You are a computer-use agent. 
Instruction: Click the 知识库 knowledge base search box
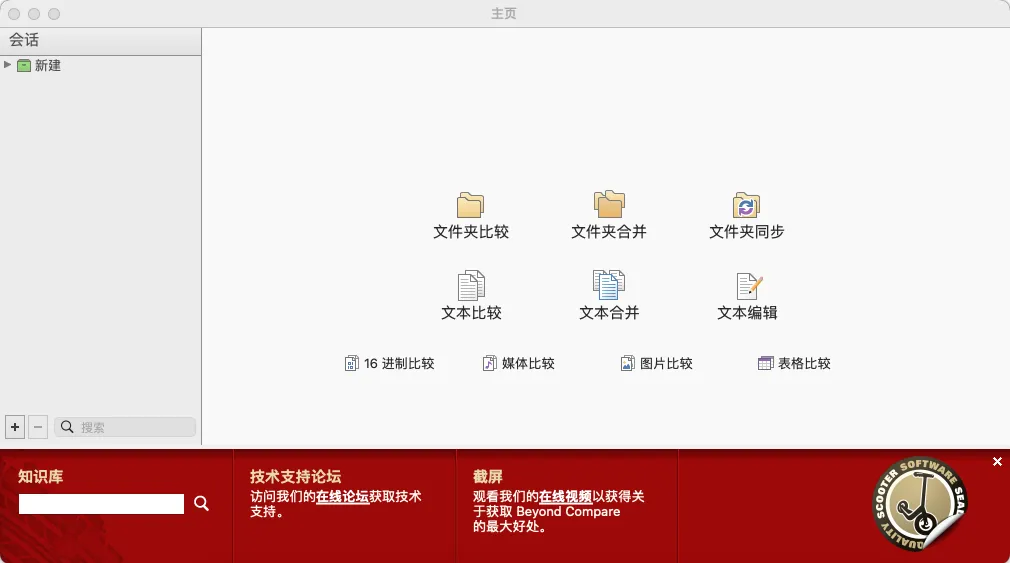(x=101, y=504)
